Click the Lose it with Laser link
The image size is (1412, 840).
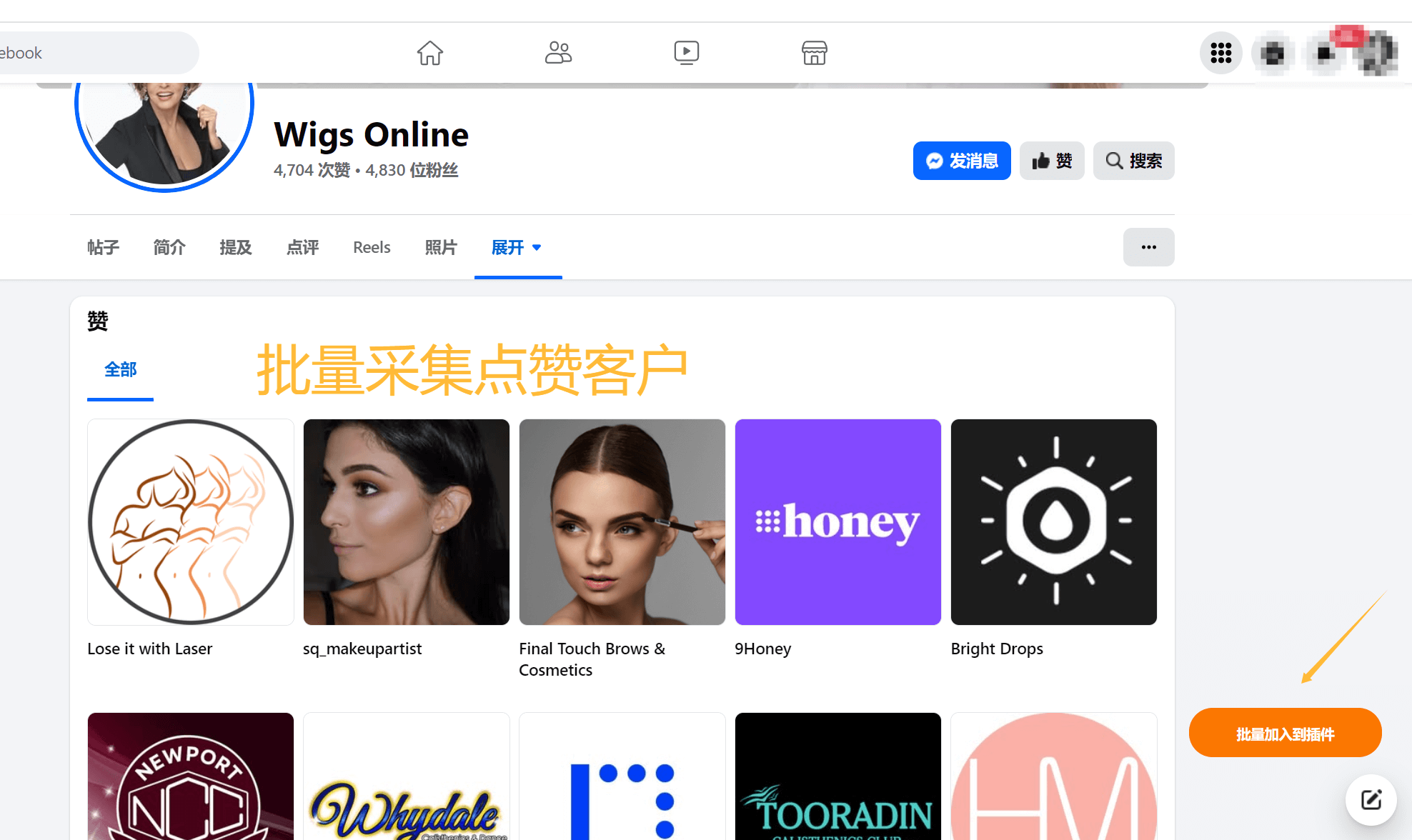[x=150, y=649]
